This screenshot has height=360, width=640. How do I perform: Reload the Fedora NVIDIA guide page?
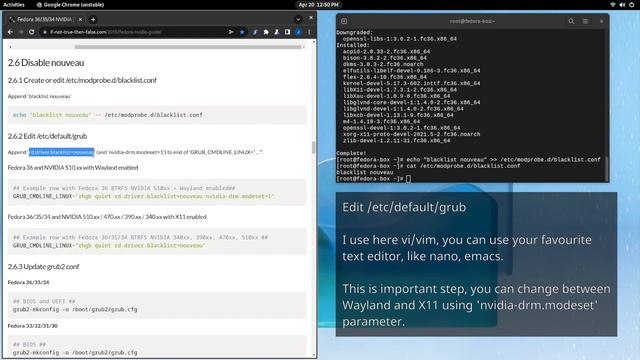tap(31, 32)
